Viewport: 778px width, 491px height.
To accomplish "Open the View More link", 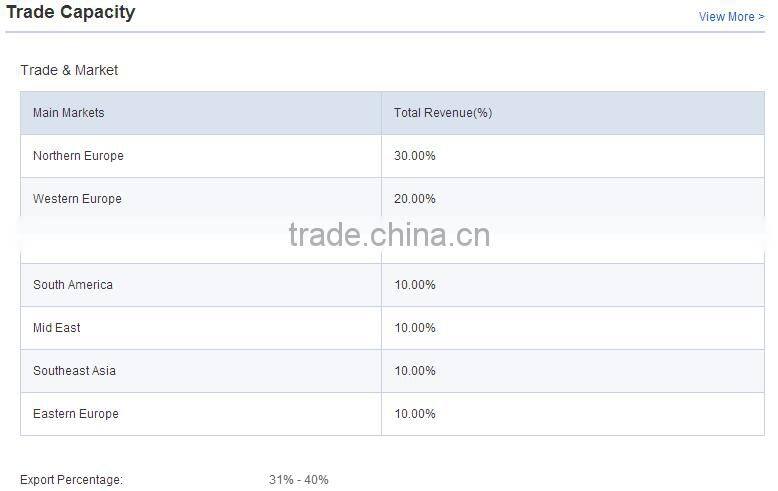I will pos(731,17).
